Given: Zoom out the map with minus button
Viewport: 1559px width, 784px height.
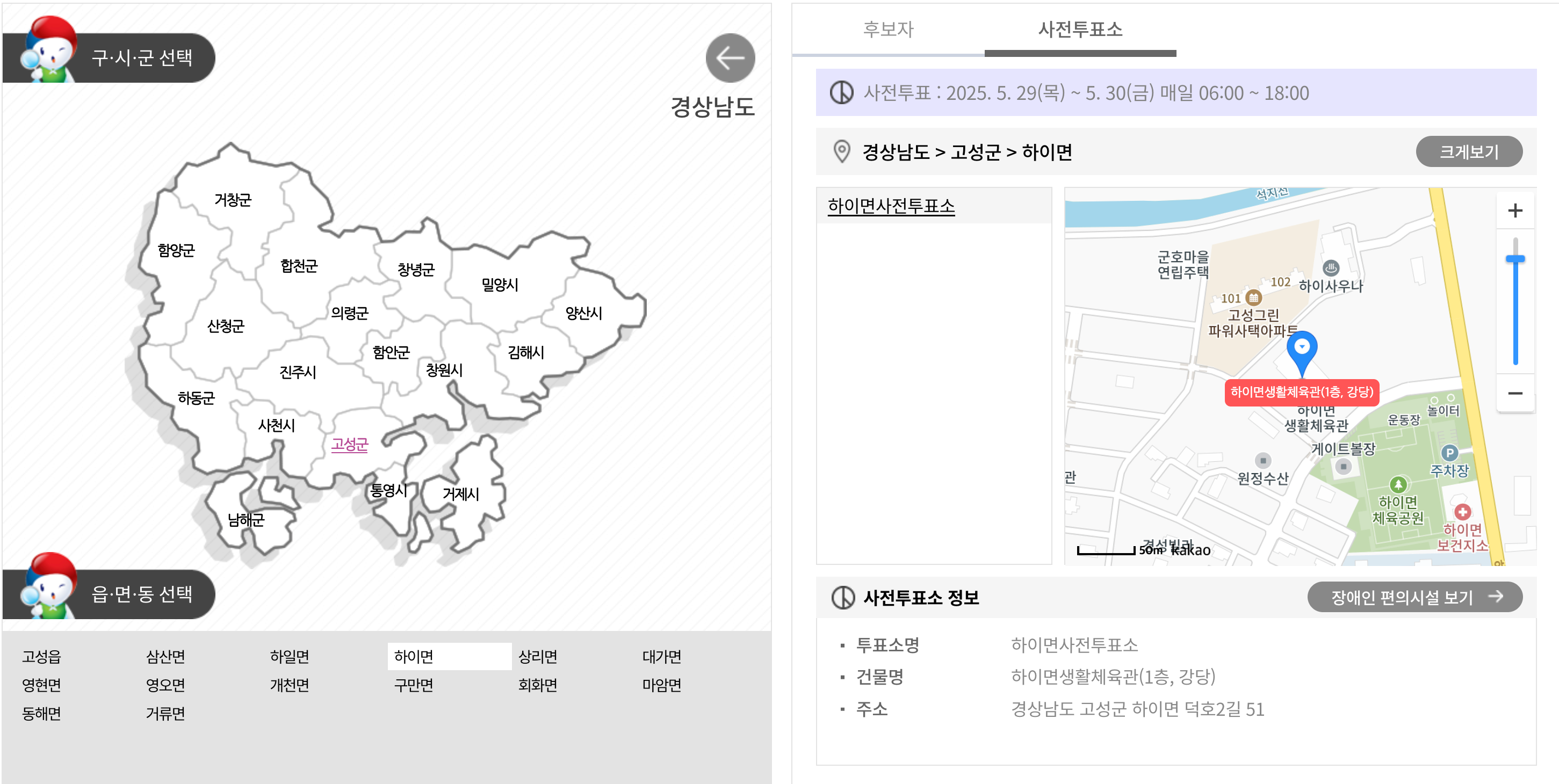Looking at the screenshot, I should (x=1515, y=393).
